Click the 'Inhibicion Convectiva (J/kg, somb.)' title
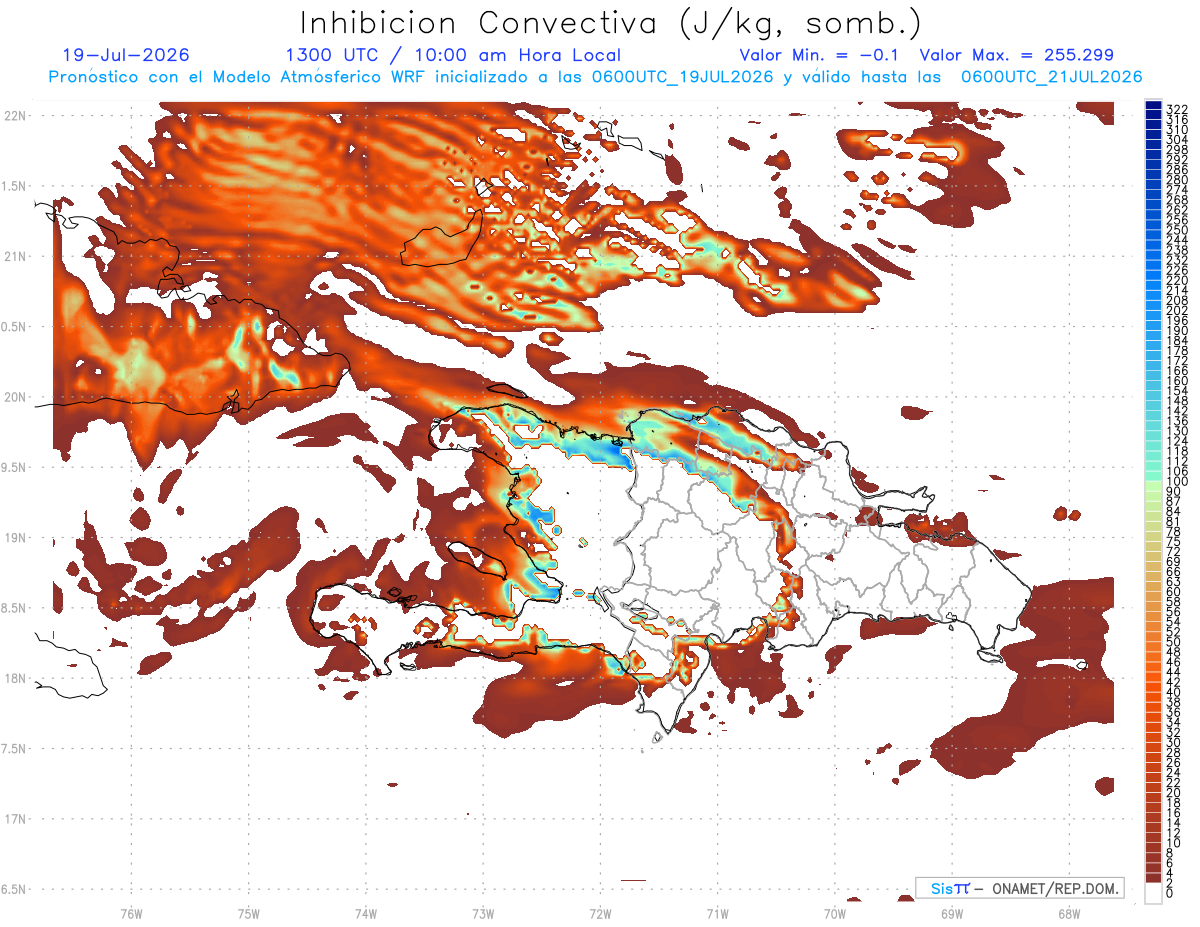 (611, 22)
